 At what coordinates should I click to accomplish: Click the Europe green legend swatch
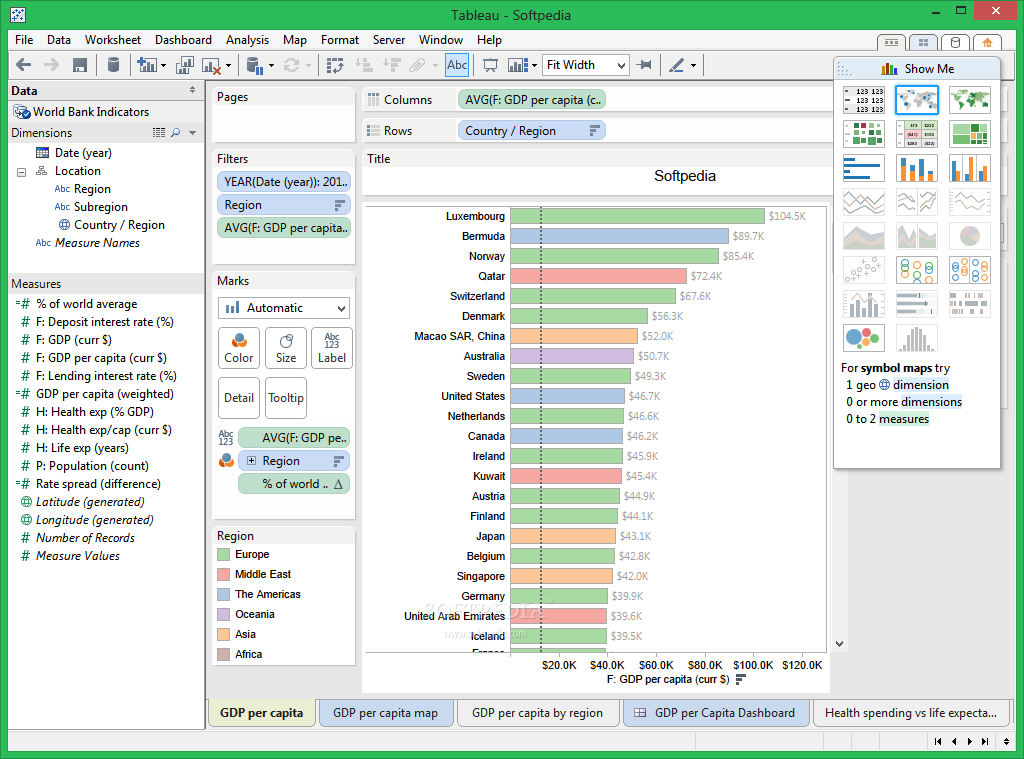(224, 554)
